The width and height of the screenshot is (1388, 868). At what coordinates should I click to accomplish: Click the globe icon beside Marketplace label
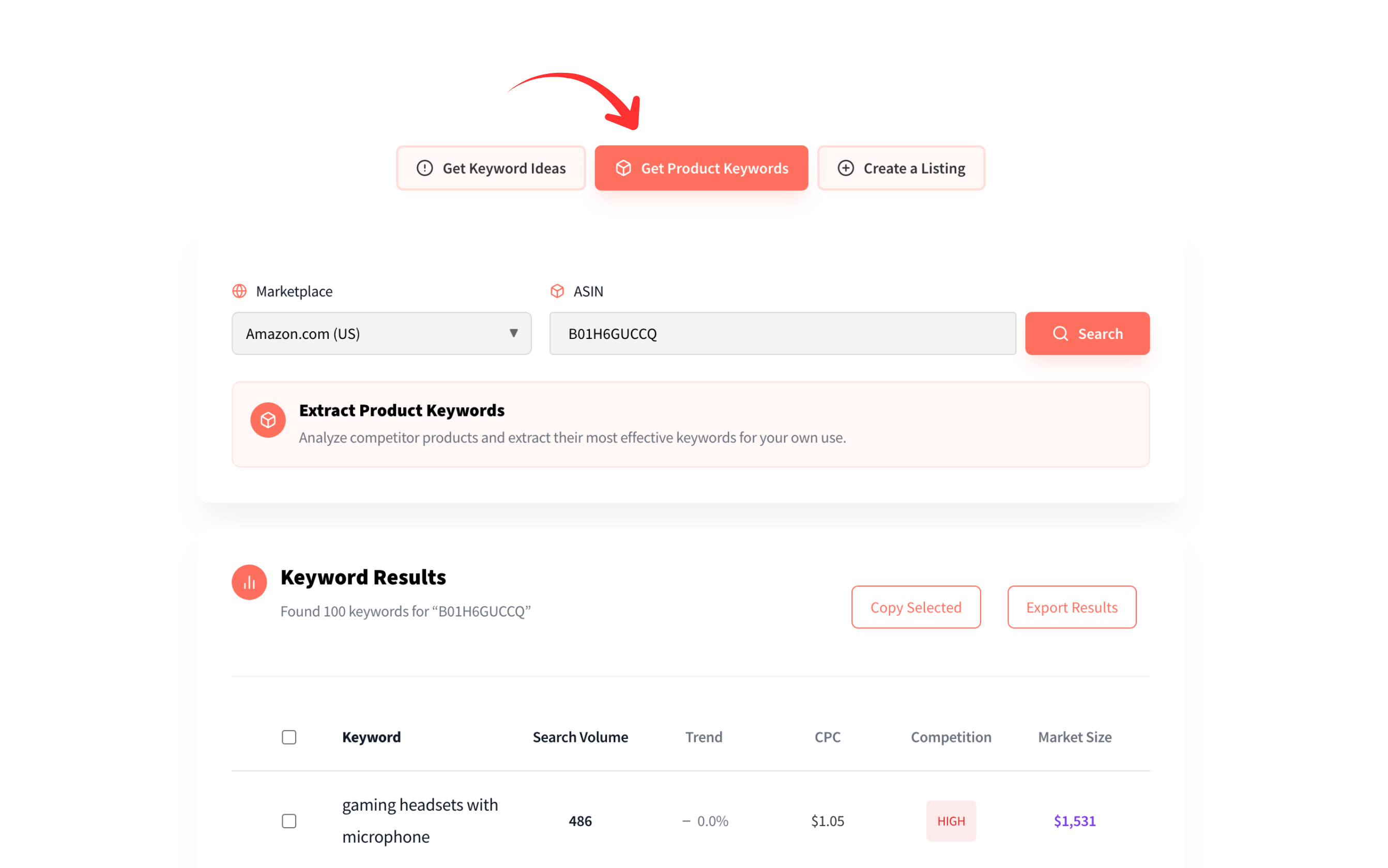(x=239, y=291)
